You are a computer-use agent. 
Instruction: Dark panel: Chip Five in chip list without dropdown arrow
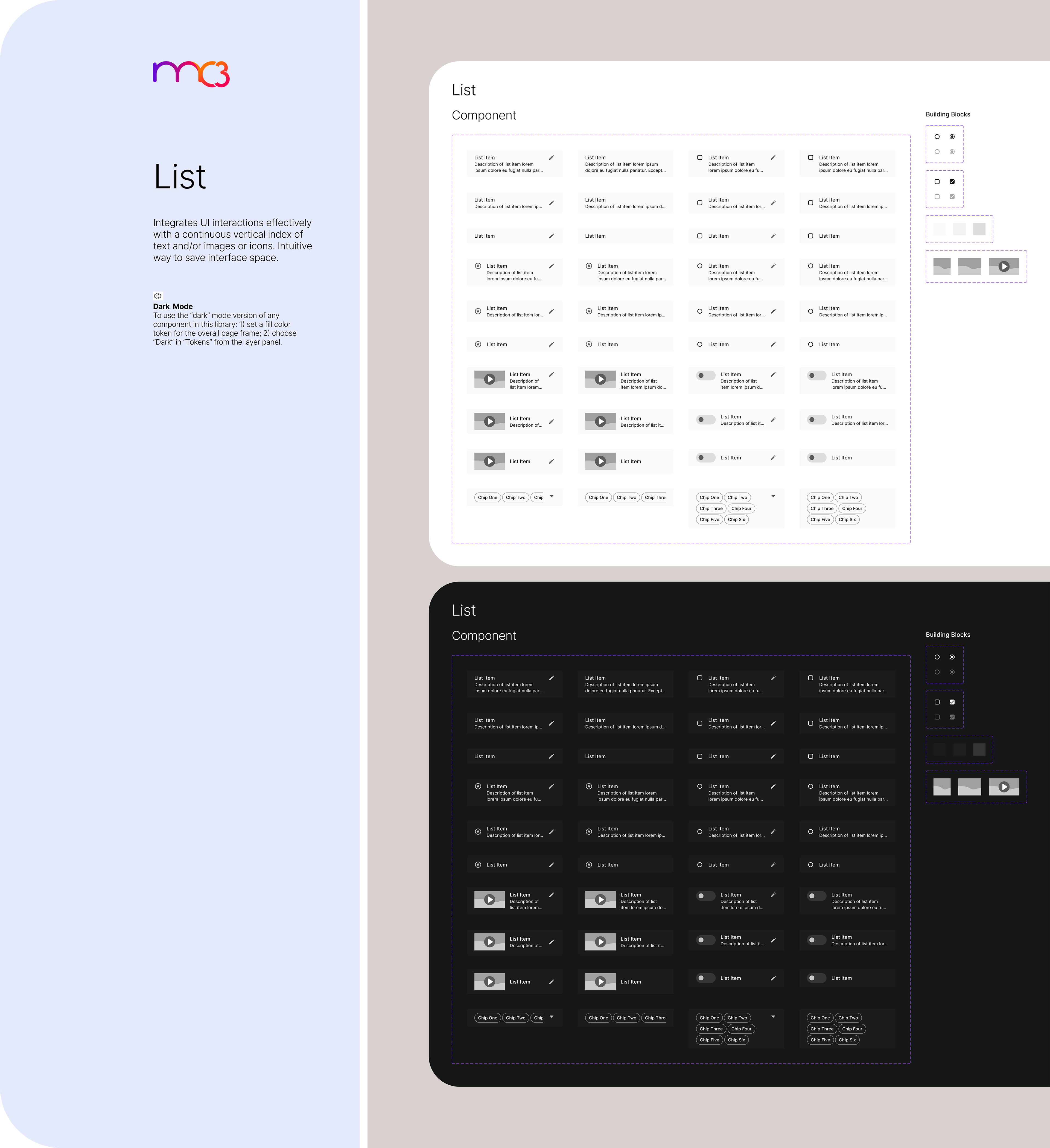click(820, 1040)
